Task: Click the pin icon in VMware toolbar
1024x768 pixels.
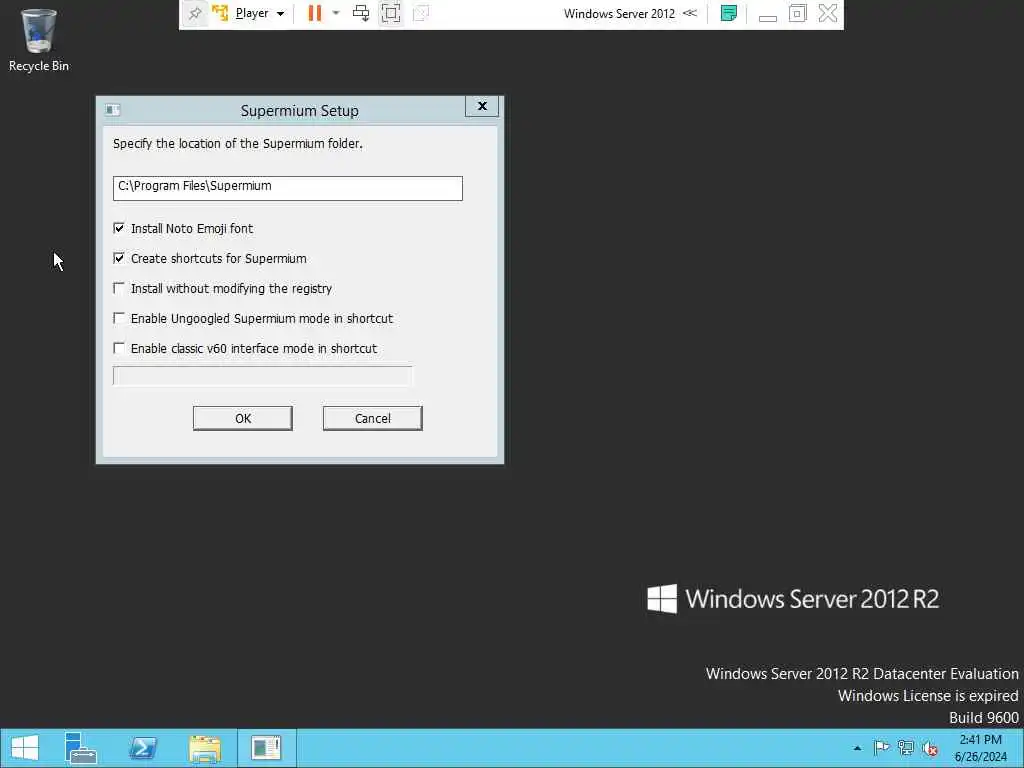Action: tap(195, 13)
